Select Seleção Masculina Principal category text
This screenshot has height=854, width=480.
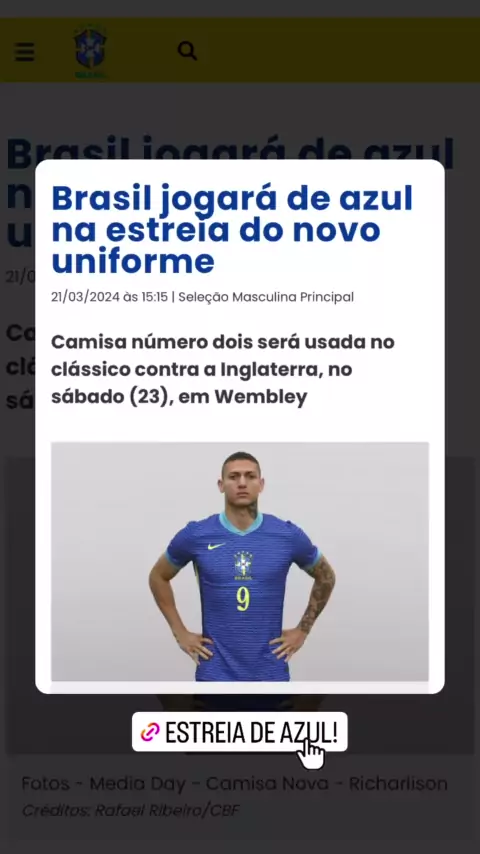click(x=266, y=297)
